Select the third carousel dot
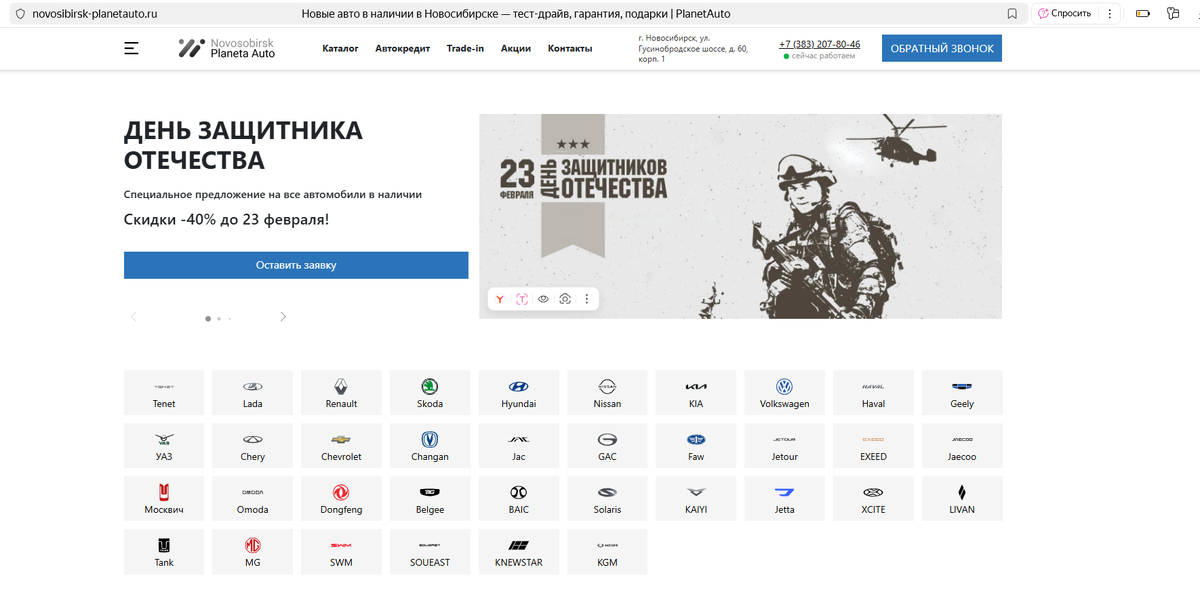Viewport: 1200px width, 601px height. point(230,318)
